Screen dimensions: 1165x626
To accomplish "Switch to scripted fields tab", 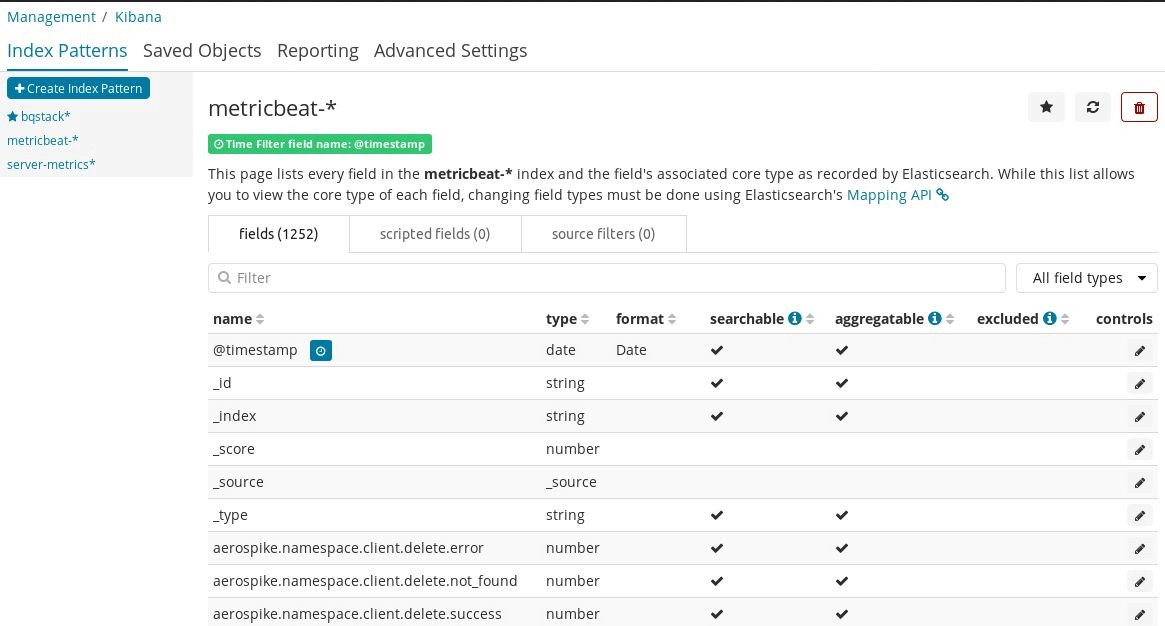I will pyautogui.click(x=434, y=234).
